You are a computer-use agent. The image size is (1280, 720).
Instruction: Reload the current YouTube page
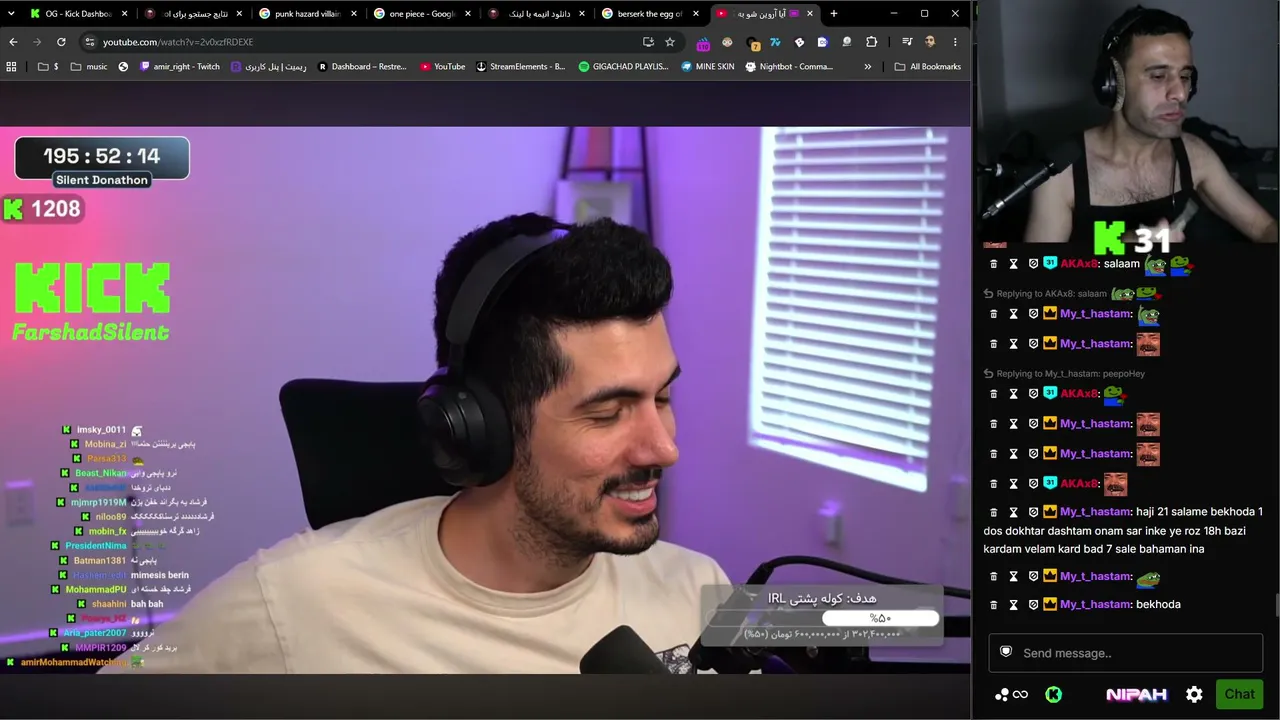point(61,42)
